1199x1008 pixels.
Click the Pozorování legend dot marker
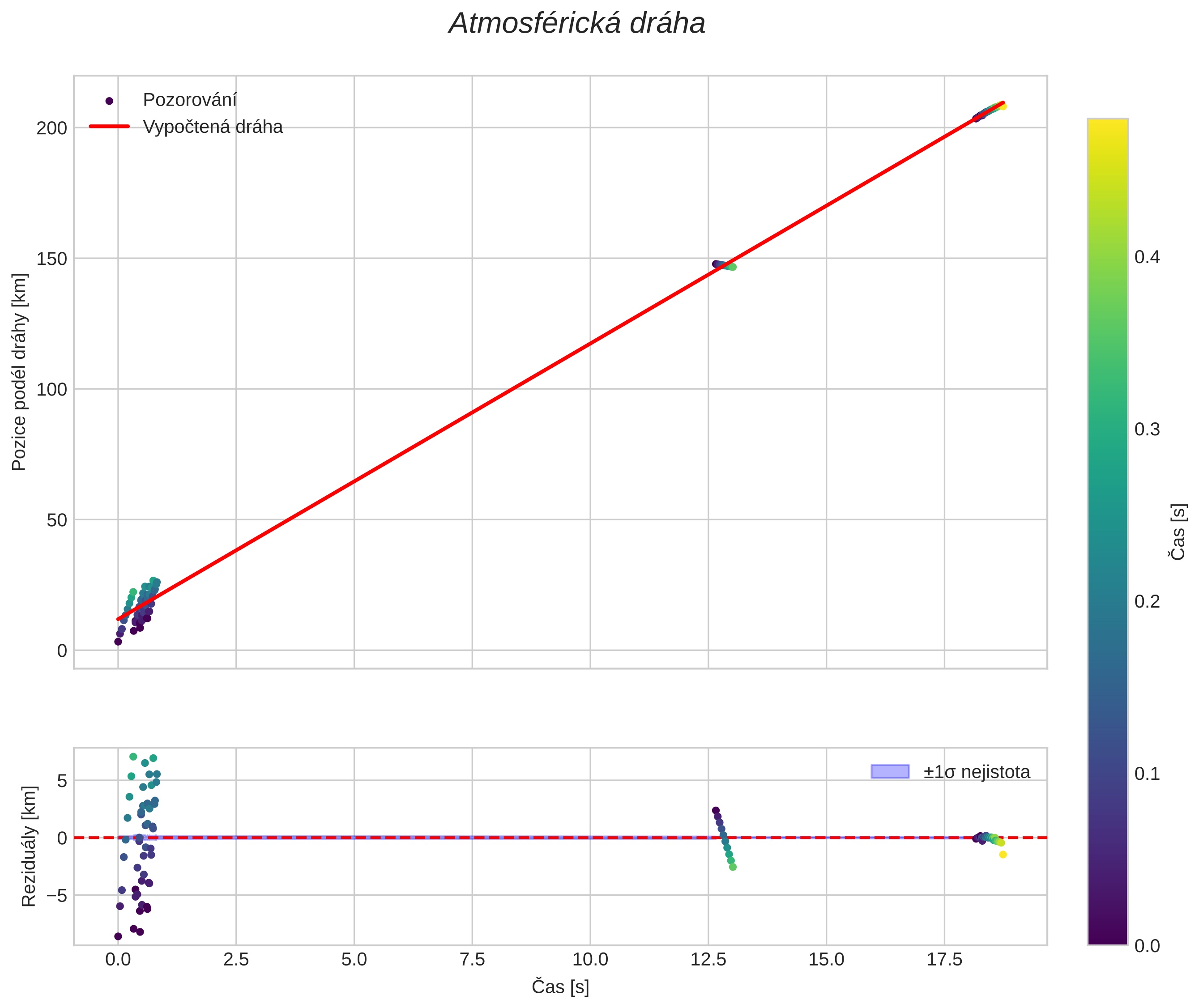109,101
